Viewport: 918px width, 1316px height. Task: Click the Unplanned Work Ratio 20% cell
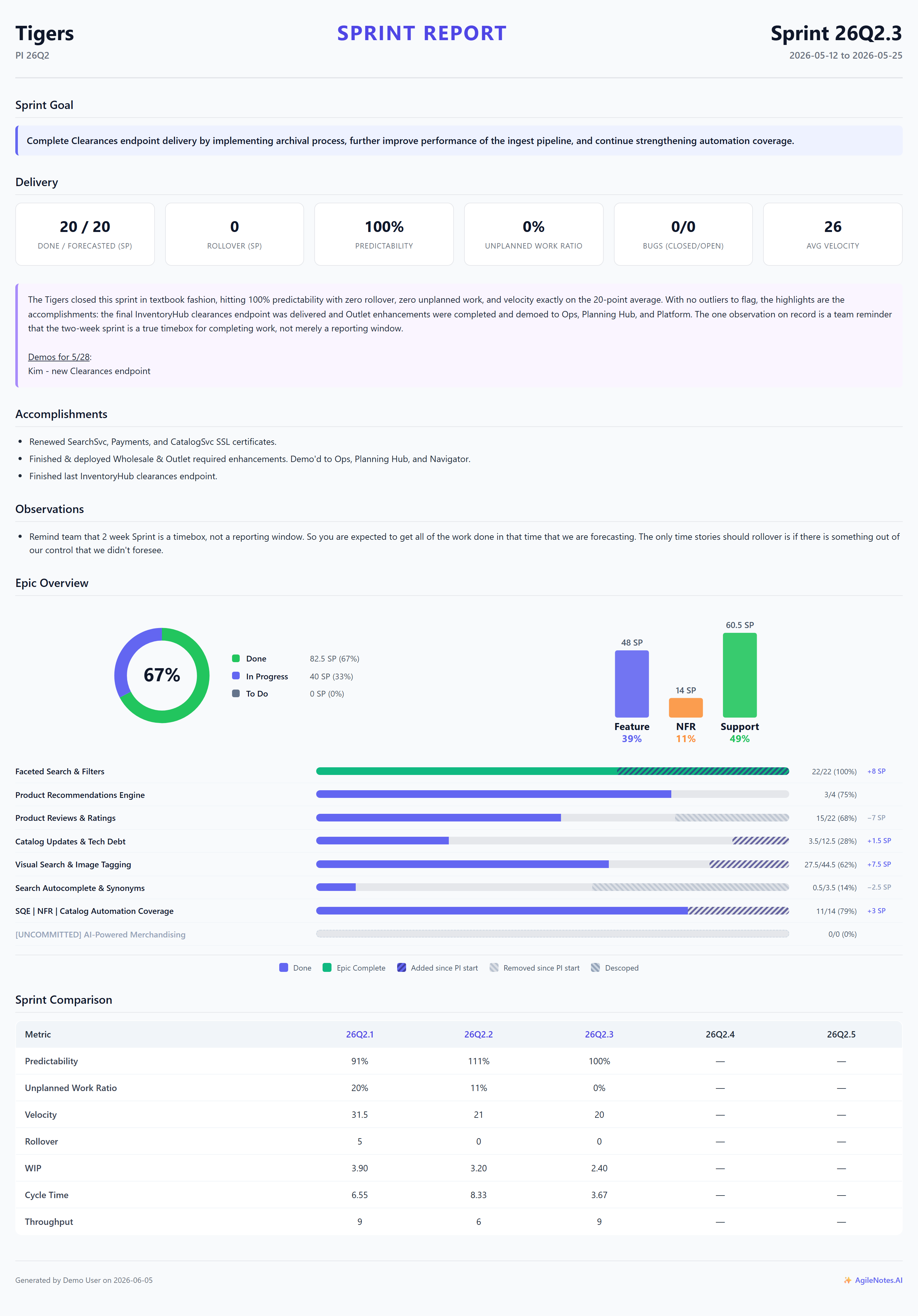pos(360,1088)
